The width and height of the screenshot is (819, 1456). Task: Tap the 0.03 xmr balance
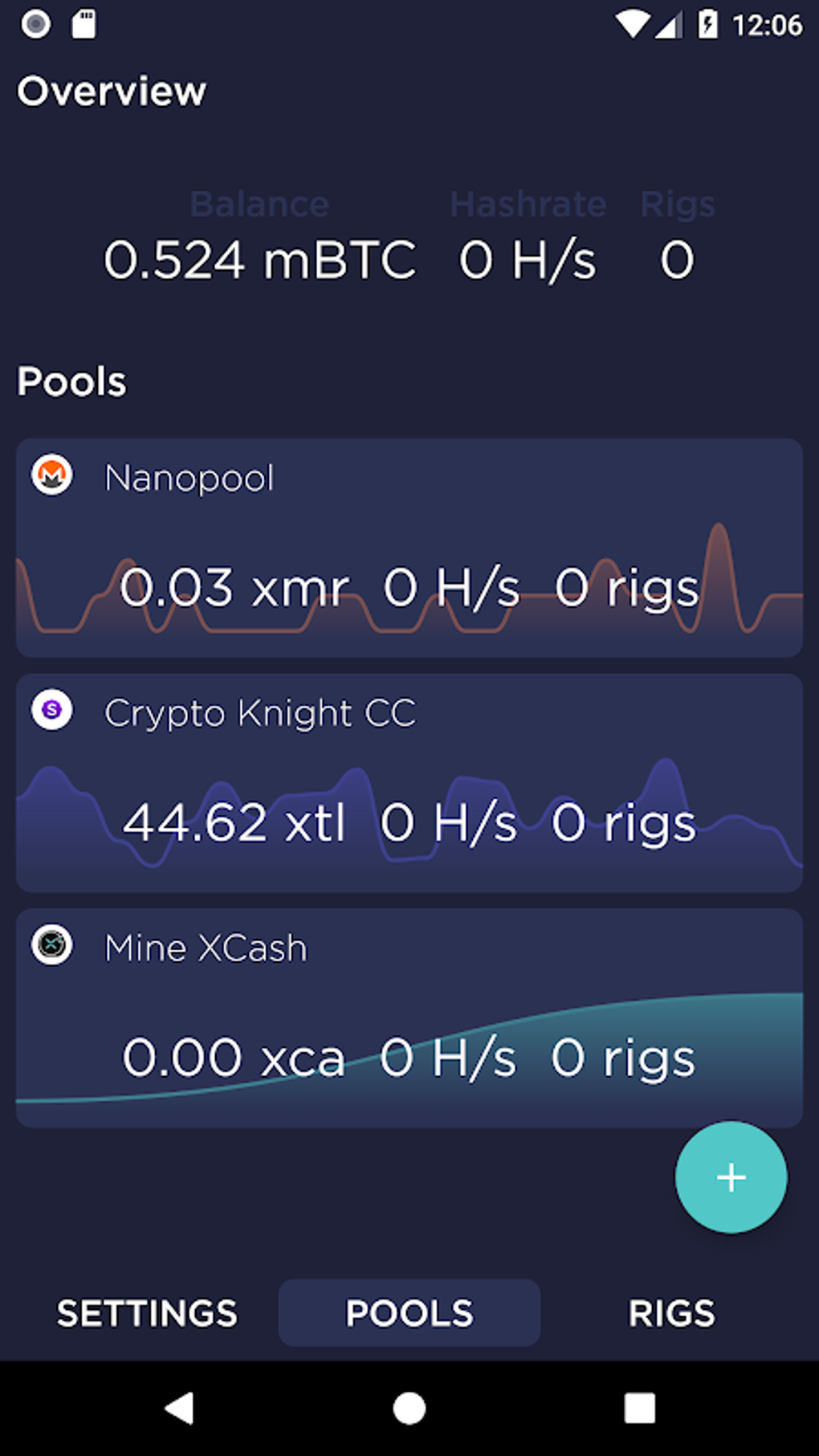click(234, 588)
